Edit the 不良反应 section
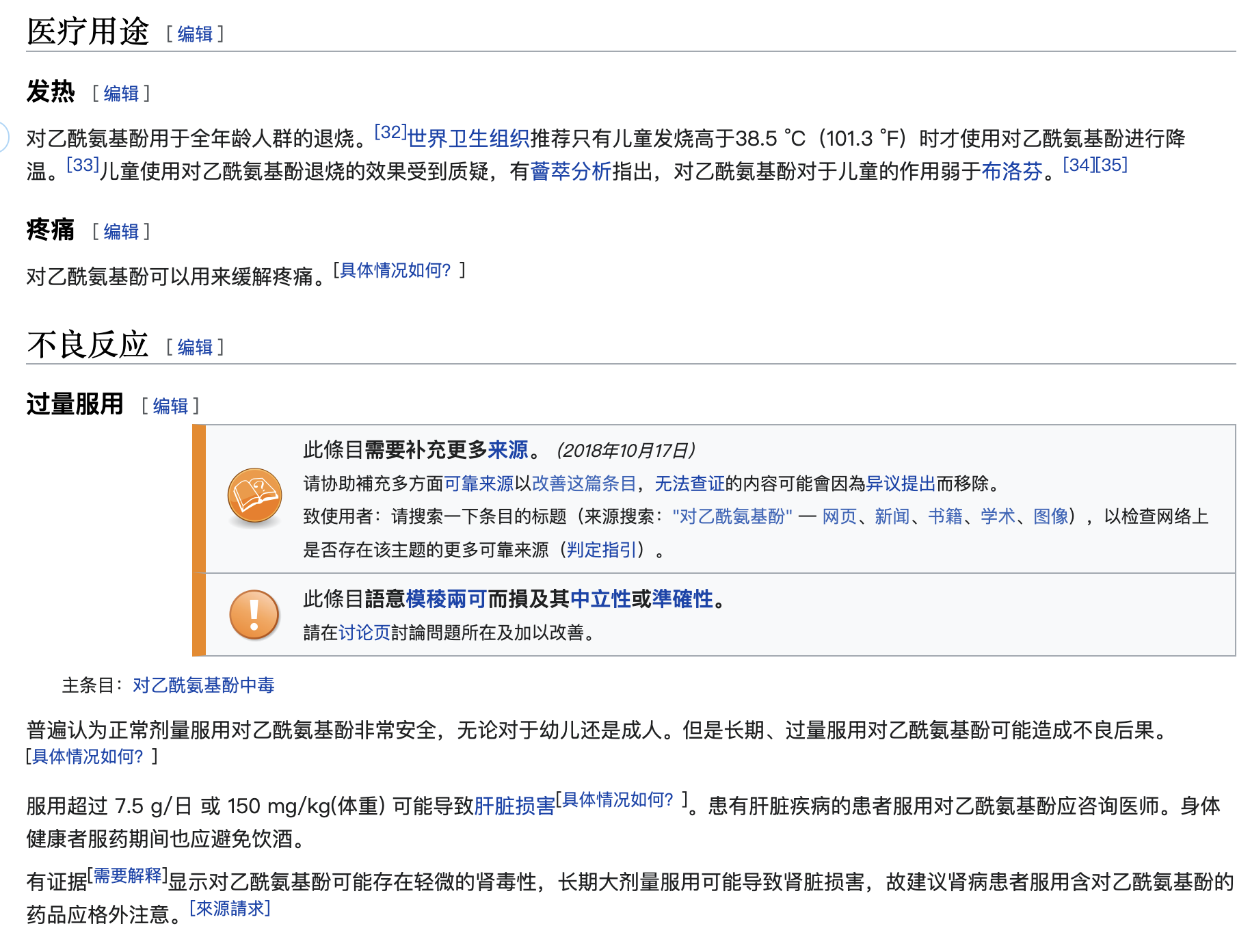Image resolution: width=1250 pixels, height=952 pixels. pyautogui.click(x=195, y=347)
